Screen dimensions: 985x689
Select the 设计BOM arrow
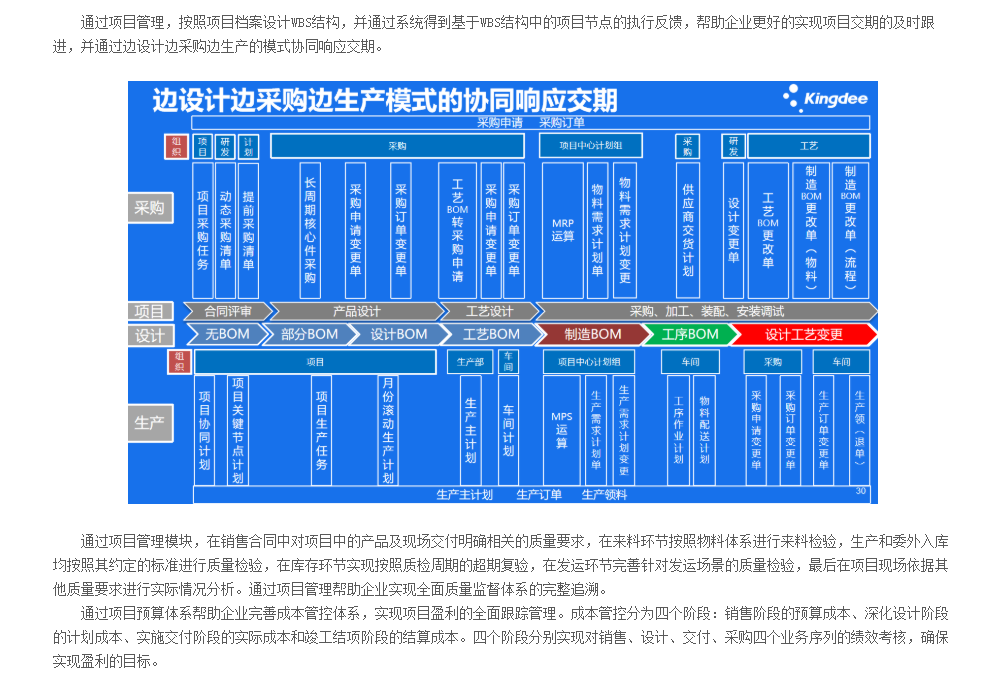[398, 334]
